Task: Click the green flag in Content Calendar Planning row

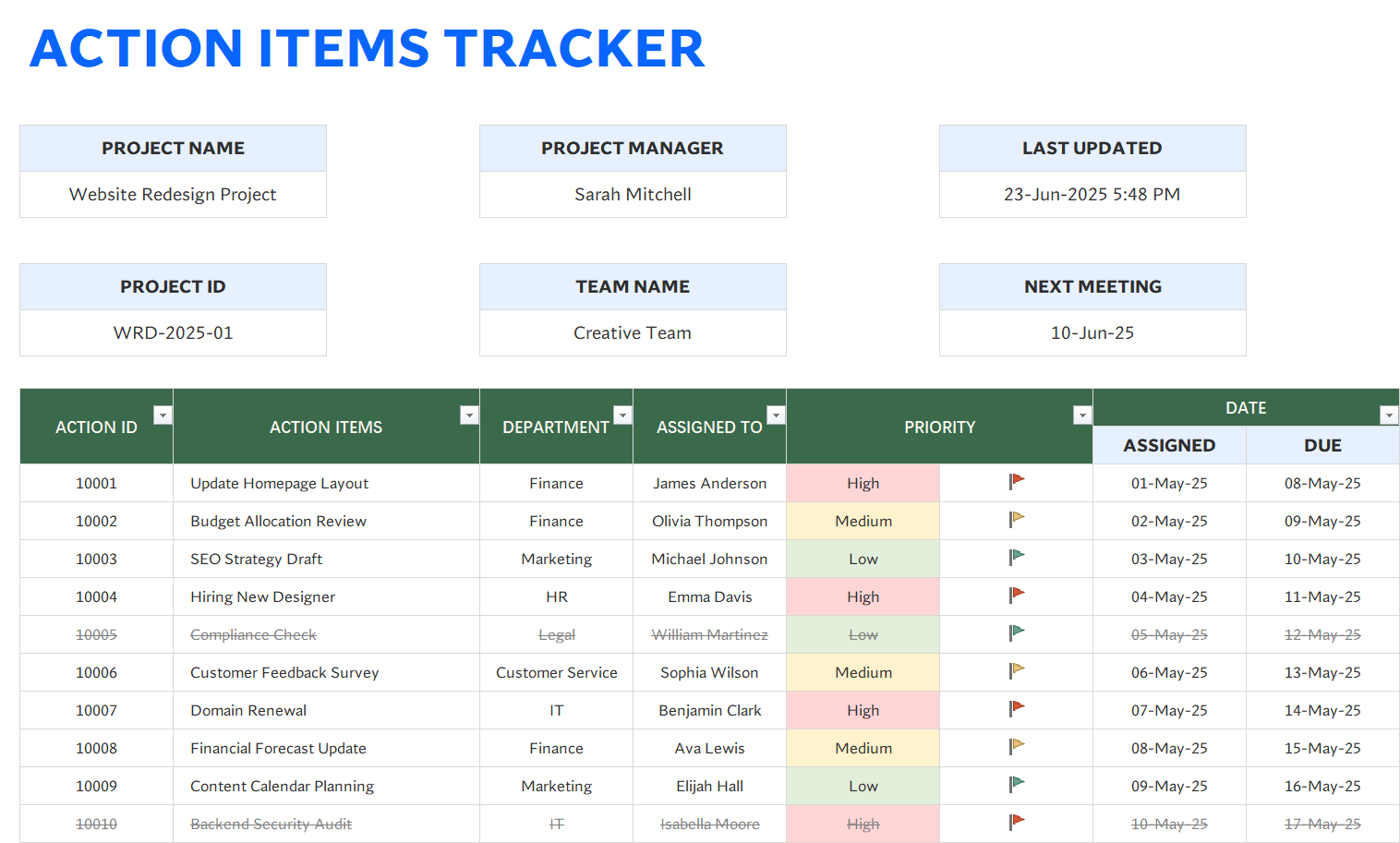Action: (x=1017, y=784)
